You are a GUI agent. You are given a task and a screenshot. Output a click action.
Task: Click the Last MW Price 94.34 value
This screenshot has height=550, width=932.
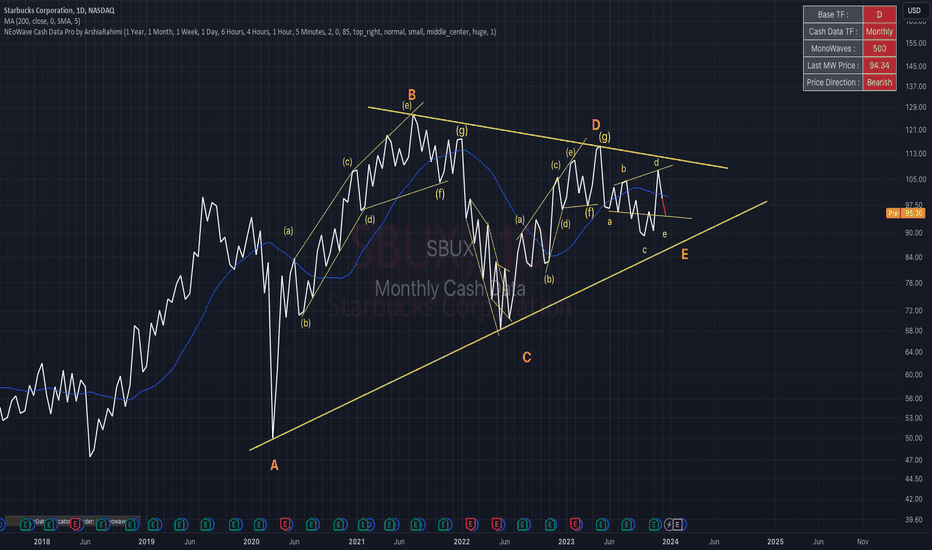879,65
